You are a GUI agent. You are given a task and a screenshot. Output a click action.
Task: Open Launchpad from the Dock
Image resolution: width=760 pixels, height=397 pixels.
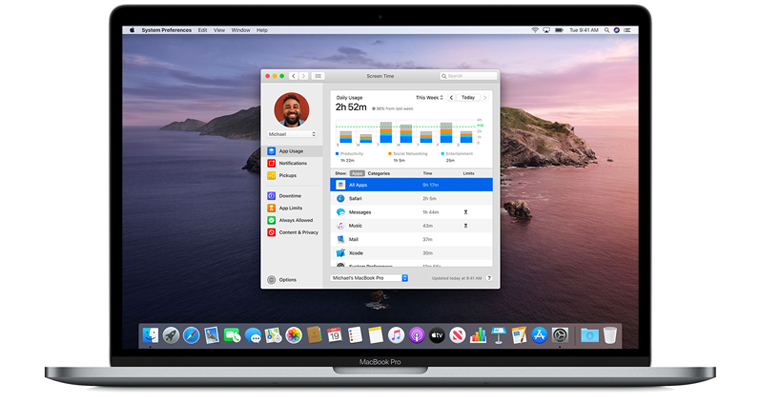[x=171, y=335]
